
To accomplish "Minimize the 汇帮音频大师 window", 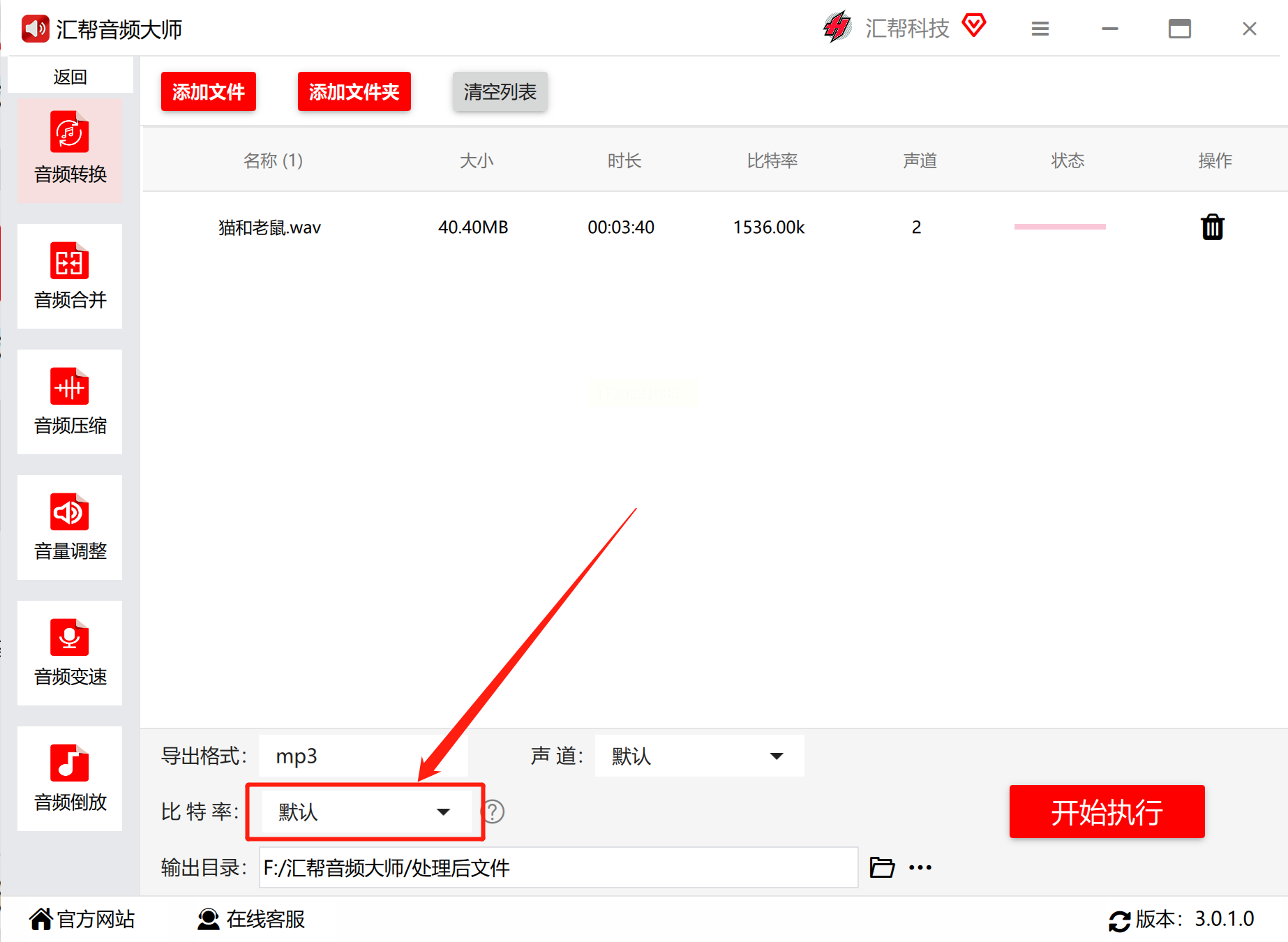I will click(1110, 29).
